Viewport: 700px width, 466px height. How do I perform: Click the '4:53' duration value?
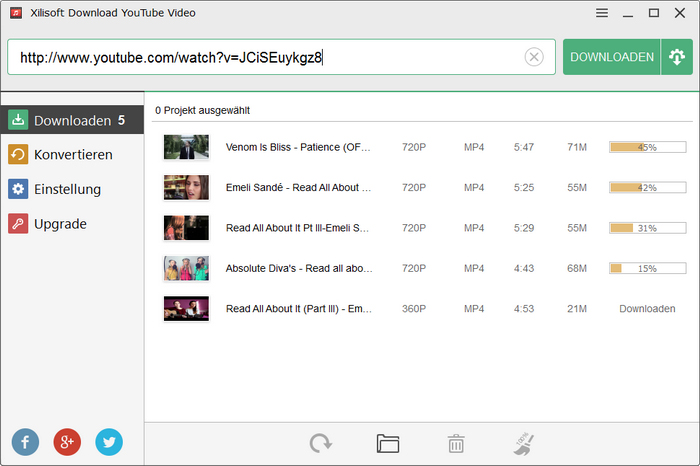tap(524, 309)
